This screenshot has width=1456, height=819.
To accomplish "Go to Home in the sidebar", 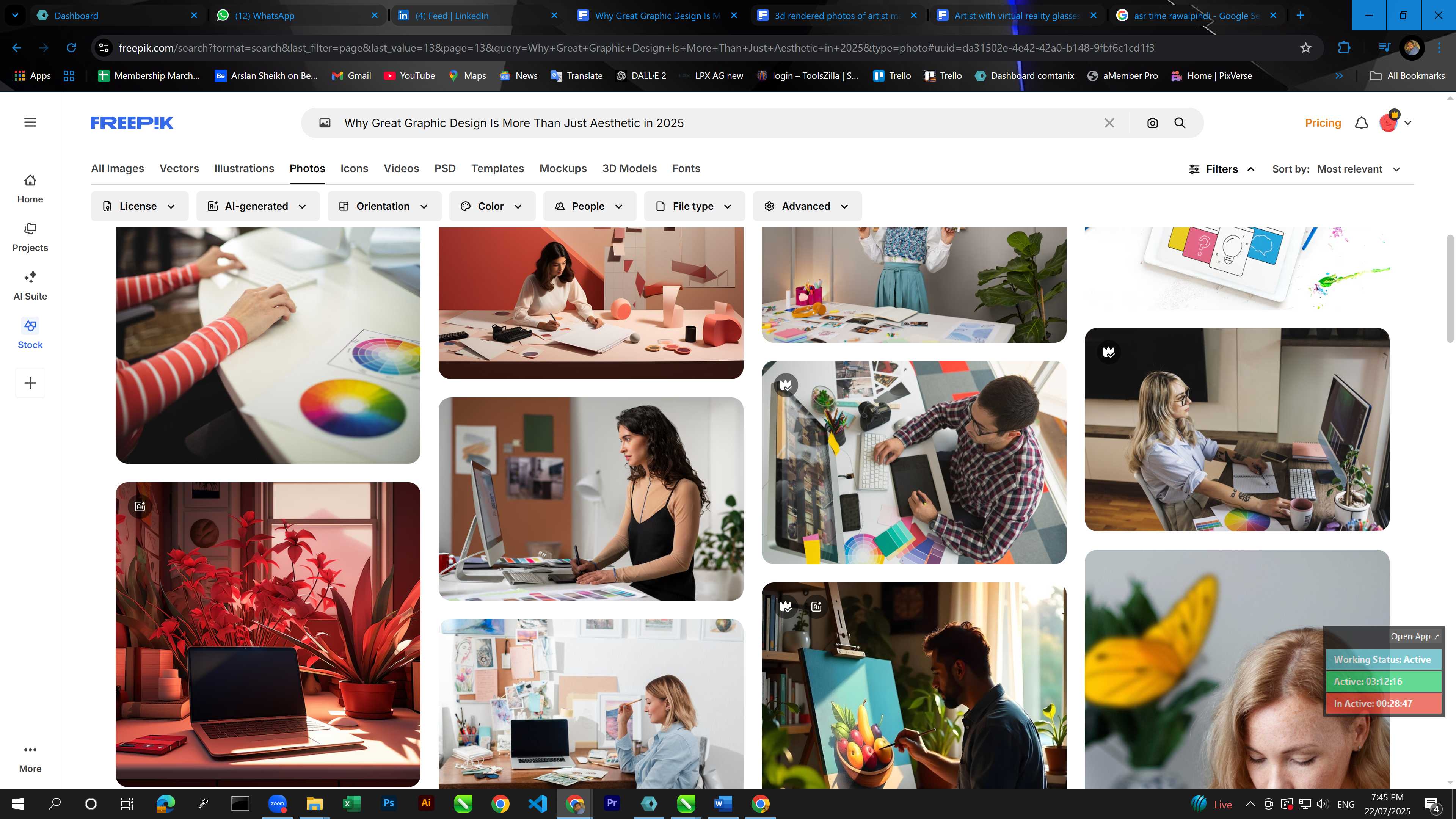I will tap(30, 189).
